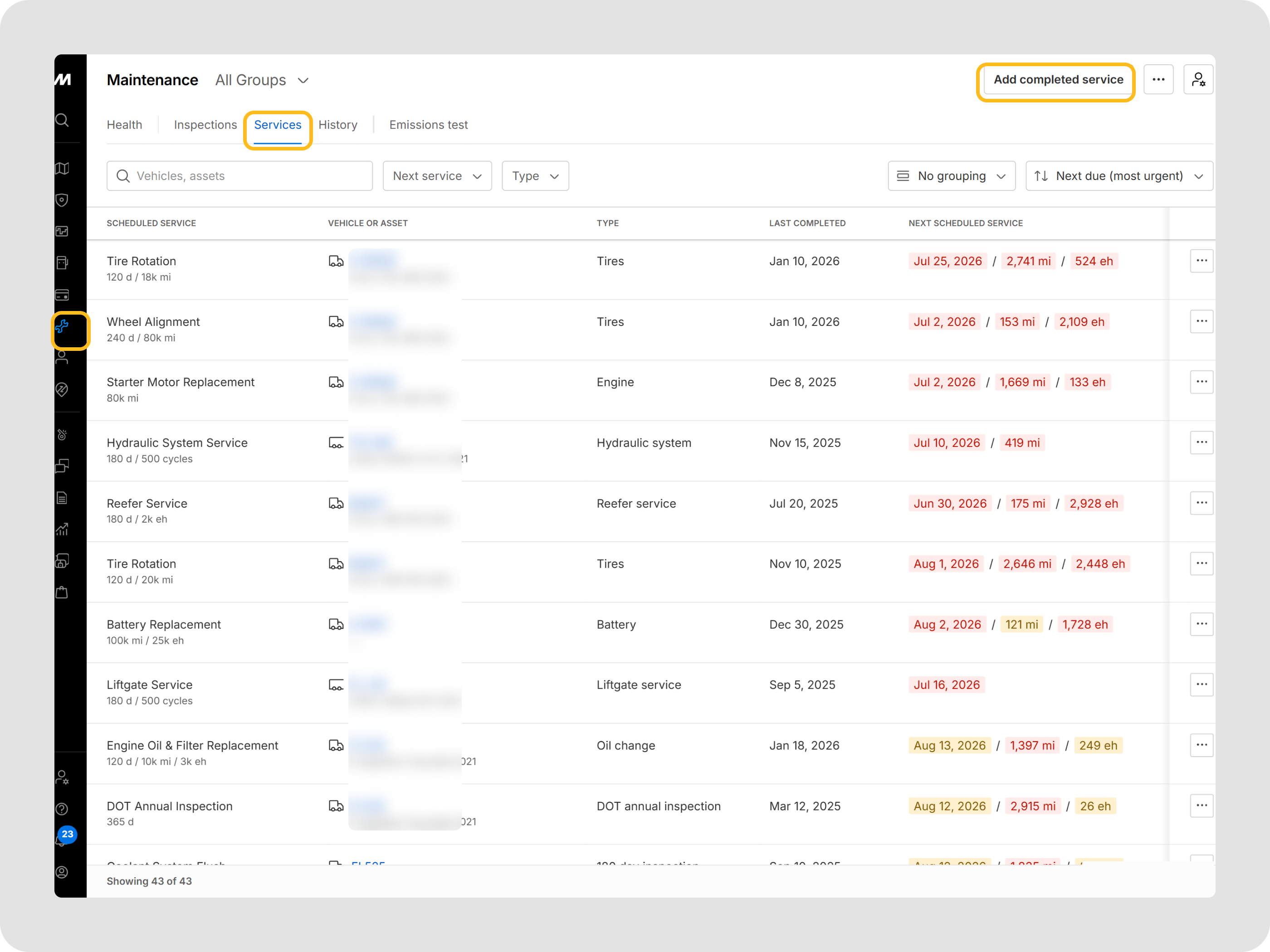Open the reports chart icon in sidebar
Image resolution: width=1270 pixels, height=952 pixels.
pos(62,529)
